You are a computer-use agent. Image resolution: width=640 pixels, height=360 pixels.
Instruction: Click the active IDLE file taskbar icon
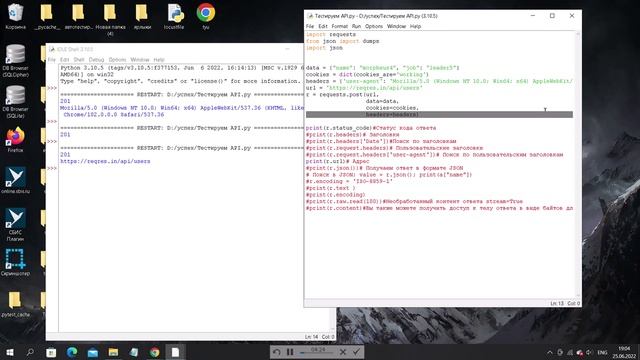pos(175,352)
